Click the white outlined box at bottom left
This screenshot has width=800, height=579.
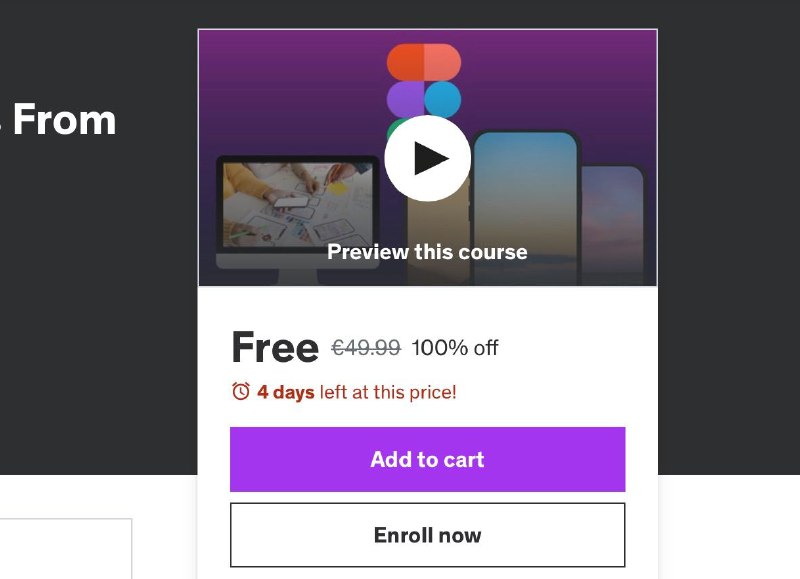coord(66,548)
